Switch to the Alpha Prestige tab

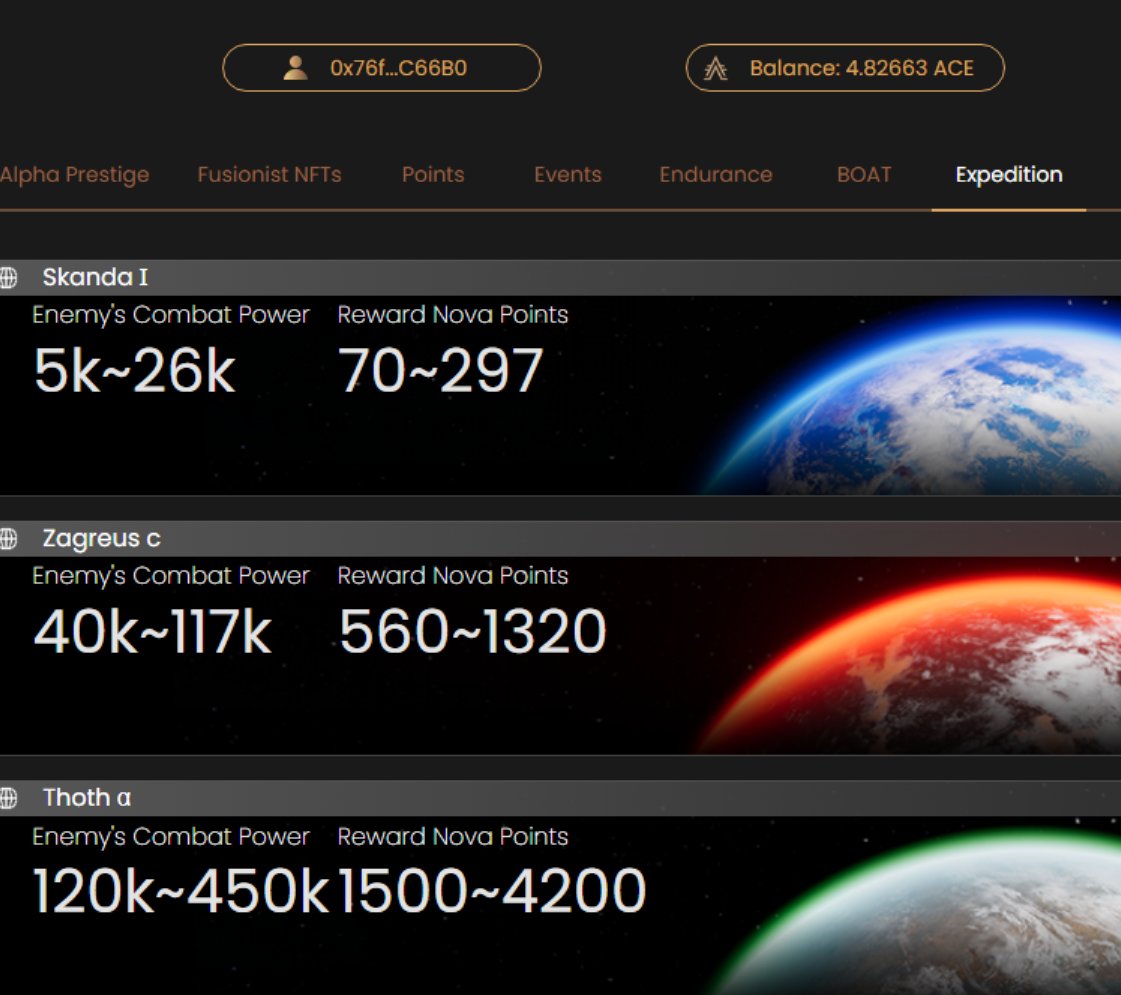pyautogui.click(x=74, y=174)
